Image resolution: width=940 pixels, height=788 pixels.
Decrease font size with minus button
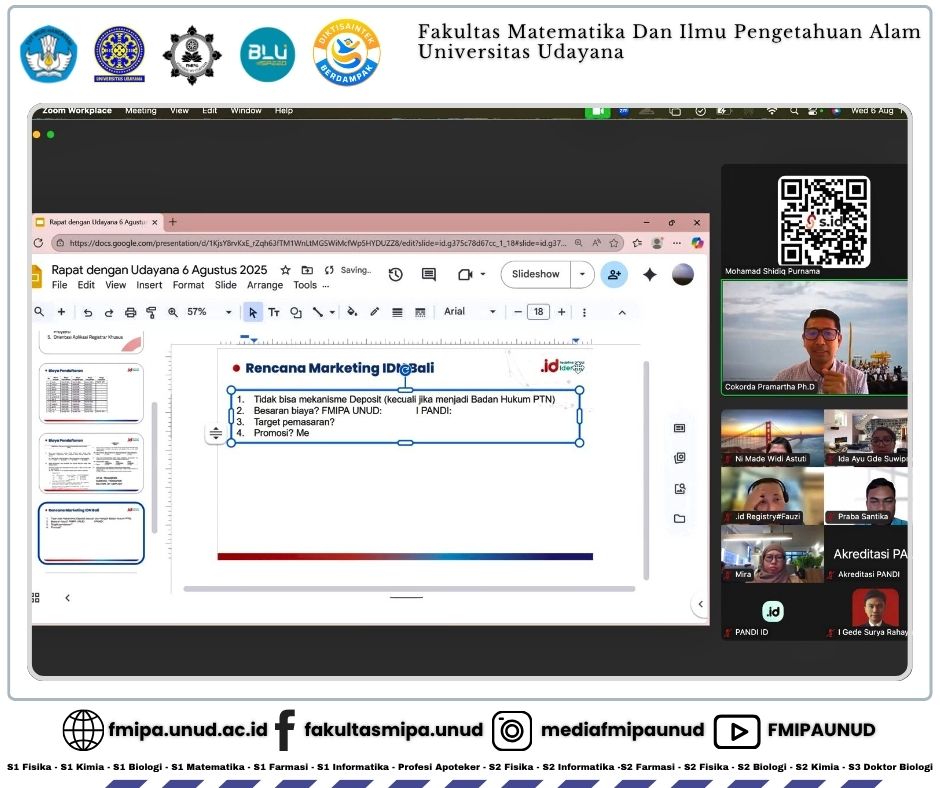click(517, 312)
